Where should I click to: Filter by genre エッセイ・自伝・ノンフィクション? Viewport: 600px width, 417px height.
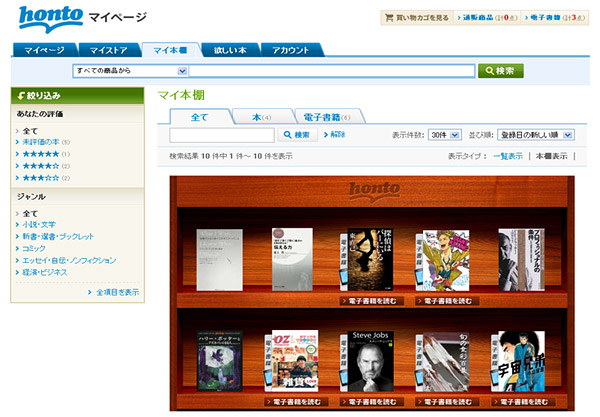(69, 261)
